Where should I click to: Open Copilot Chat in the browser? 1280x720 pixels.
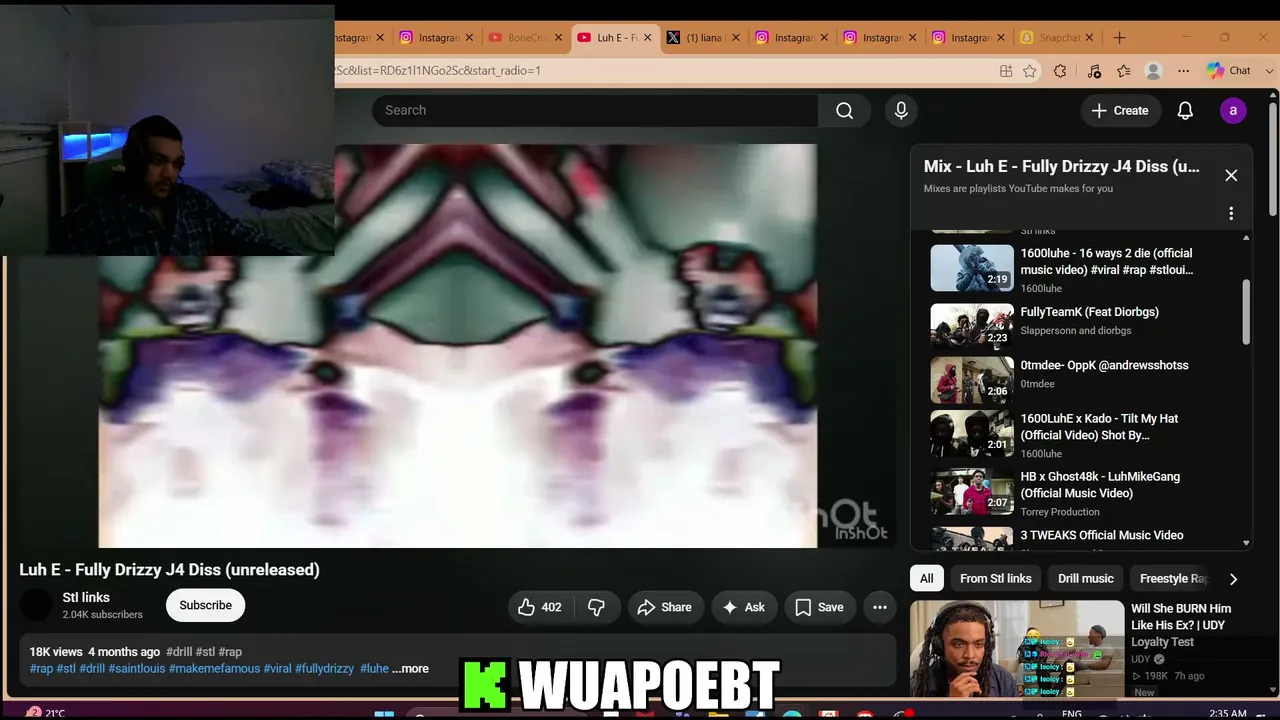[x=1229, y=71]
